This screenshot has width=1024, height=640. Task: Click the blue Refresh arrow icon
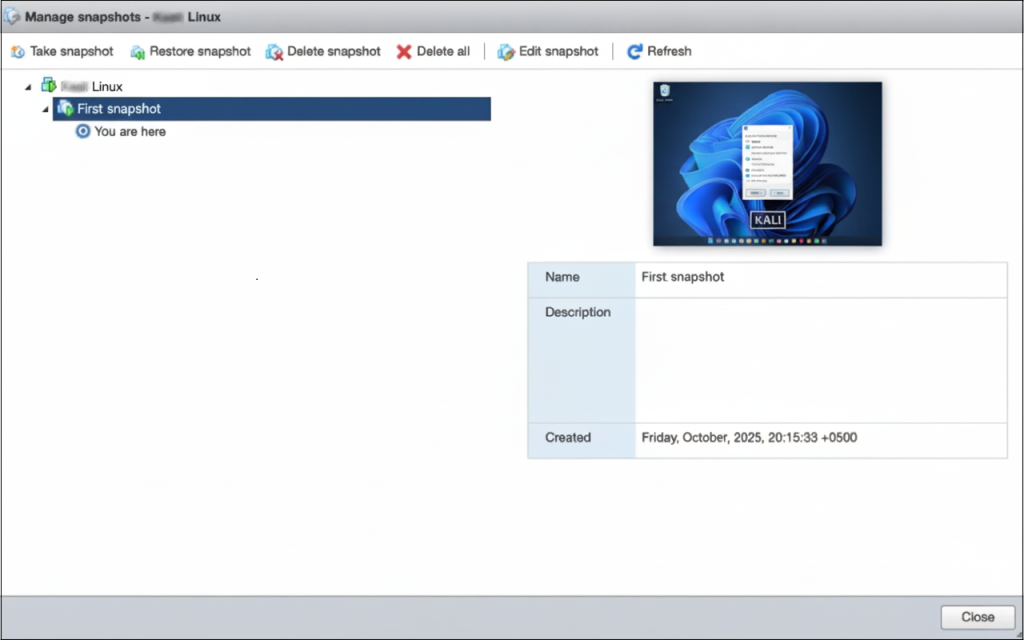click(634, 51)
